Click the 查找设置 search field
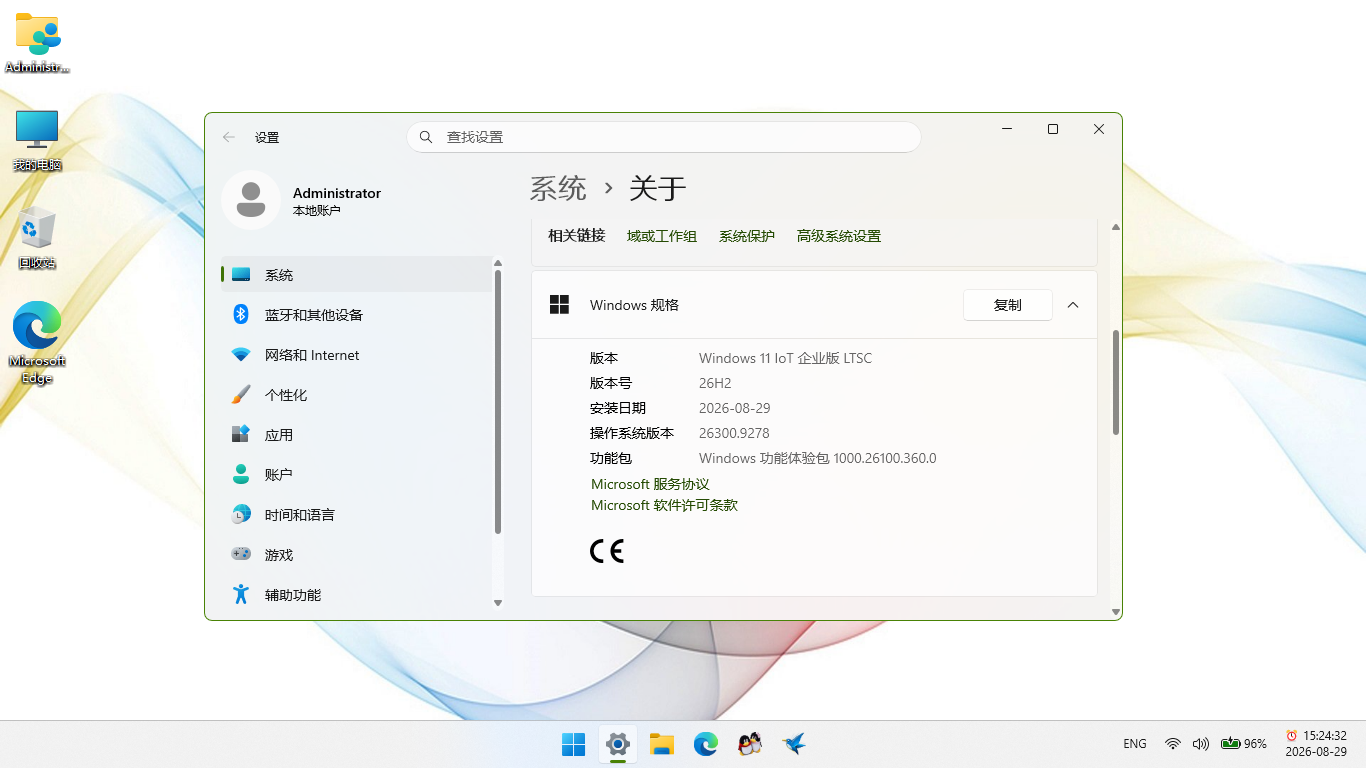Image resolution: width=1366 pixels, height=768 pixels. tap(663, 137)
